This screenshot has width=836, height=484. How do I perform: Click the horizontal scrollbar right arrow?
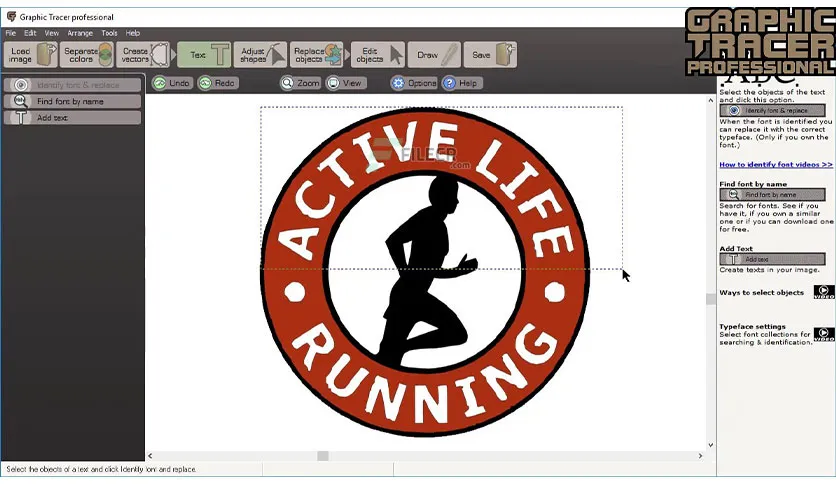point(700,456)
